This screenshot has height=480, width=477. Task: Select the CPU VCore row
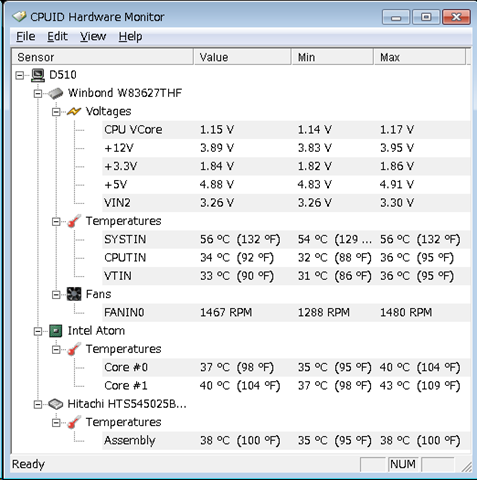point(286,130)
